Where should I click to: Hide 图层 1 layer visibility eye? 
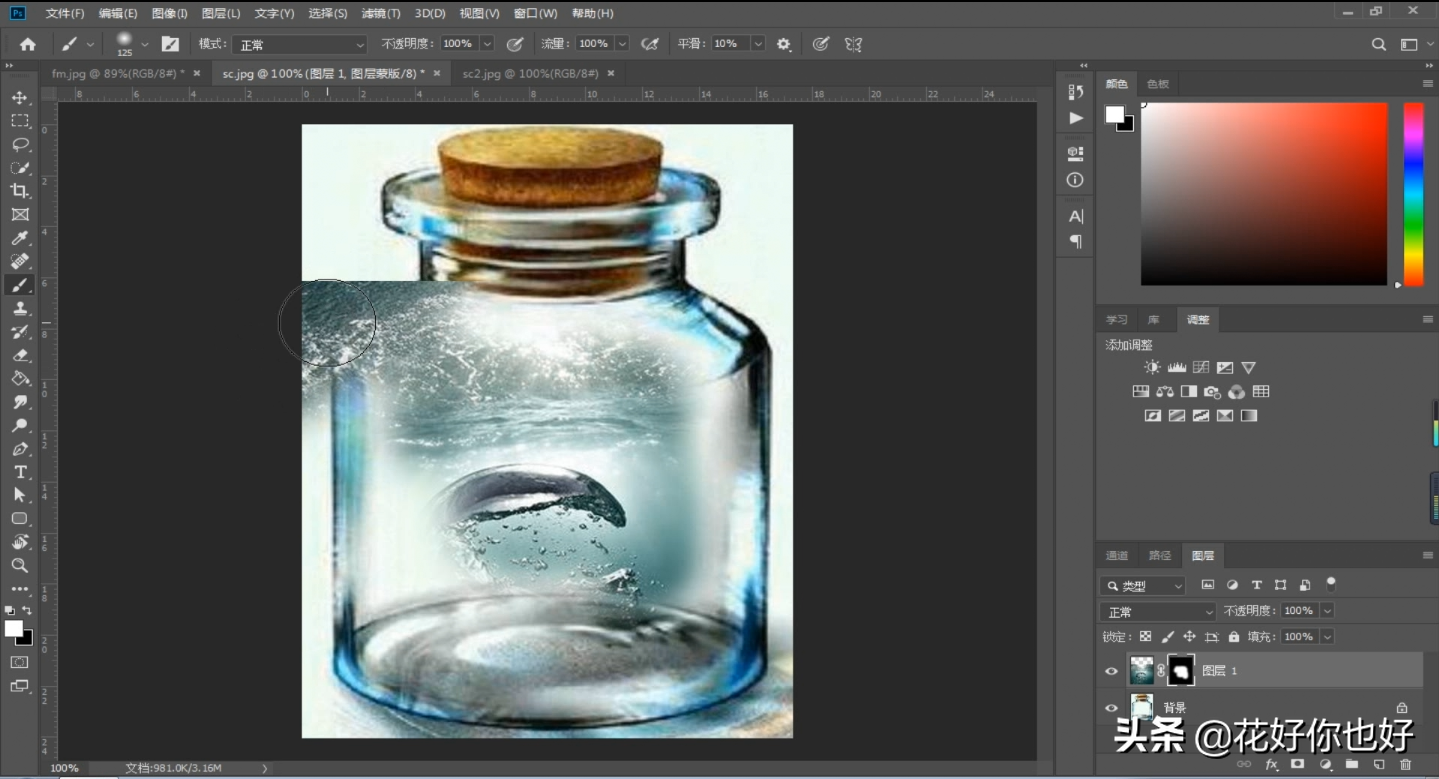[1111, 671]
